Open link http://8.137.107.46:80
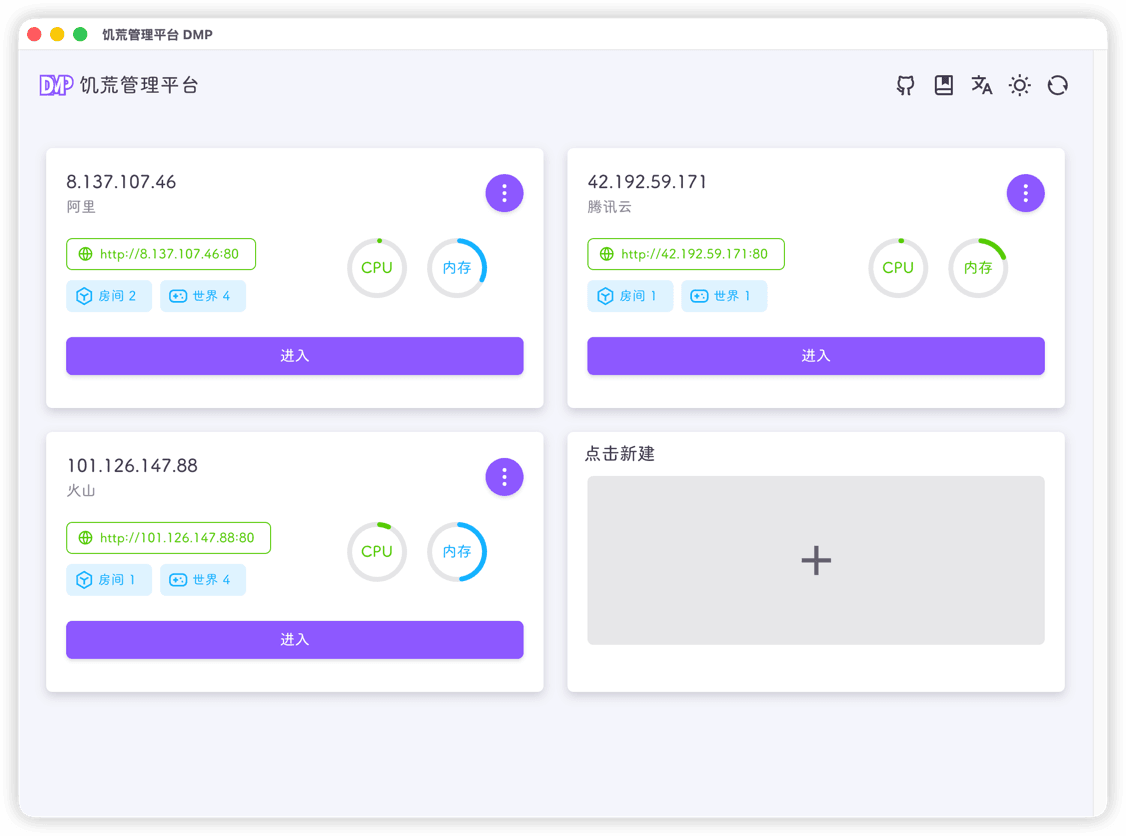Screen dimensions: 1126x836 [161, 254]
